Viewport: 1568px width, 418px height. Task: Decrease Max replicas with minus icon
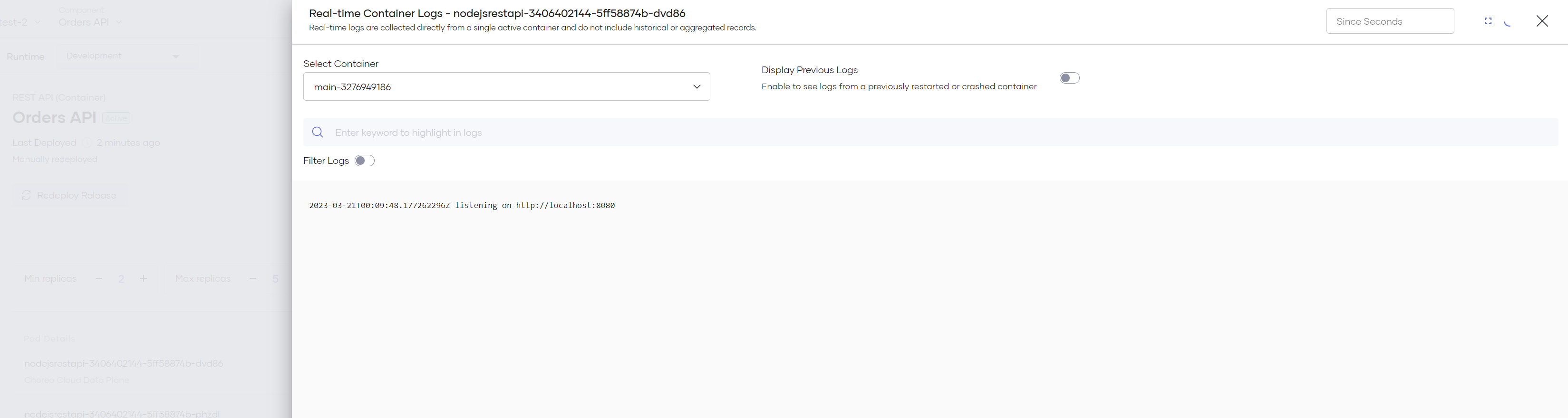coord(252,279)
